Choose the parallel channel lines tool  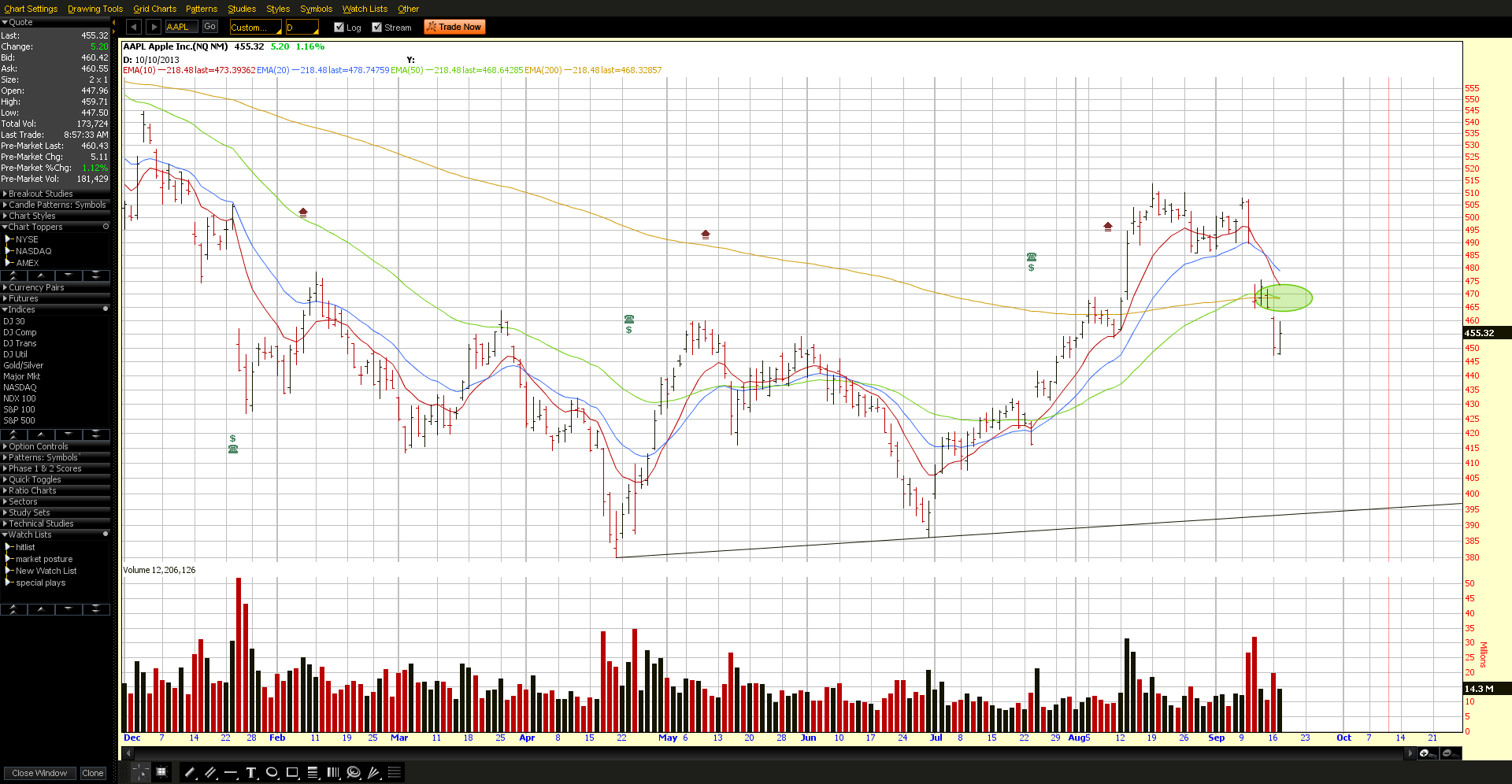click(x=210, y=772)
